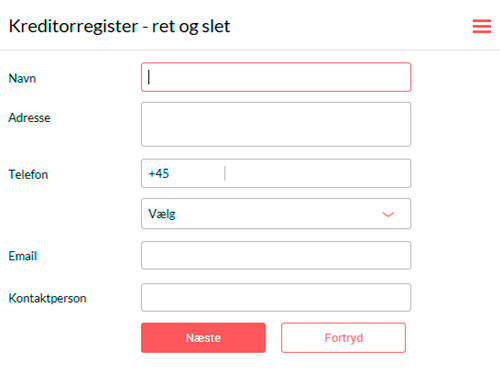Click the Kontaktperson input field

[276, 297]
